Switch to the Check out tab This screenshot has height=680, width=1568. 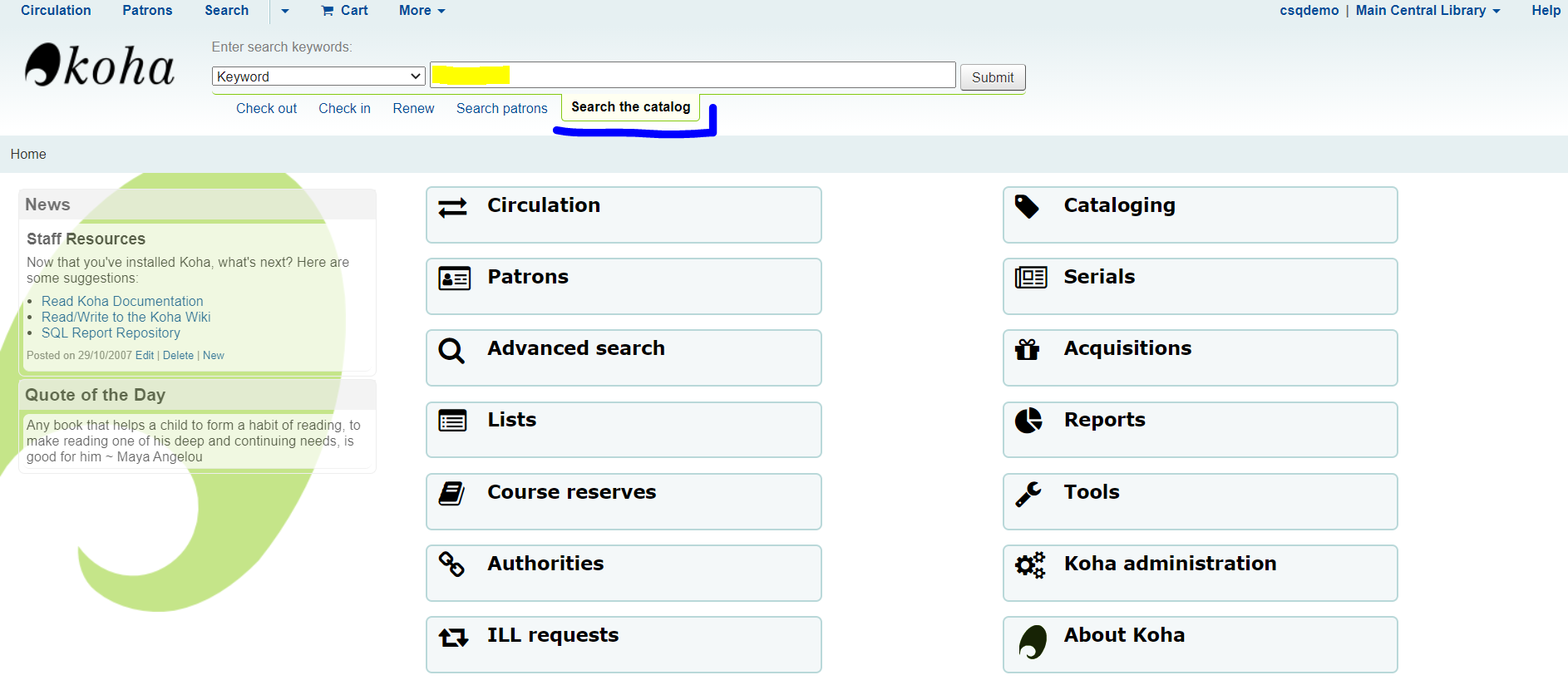tap(266, 108)
